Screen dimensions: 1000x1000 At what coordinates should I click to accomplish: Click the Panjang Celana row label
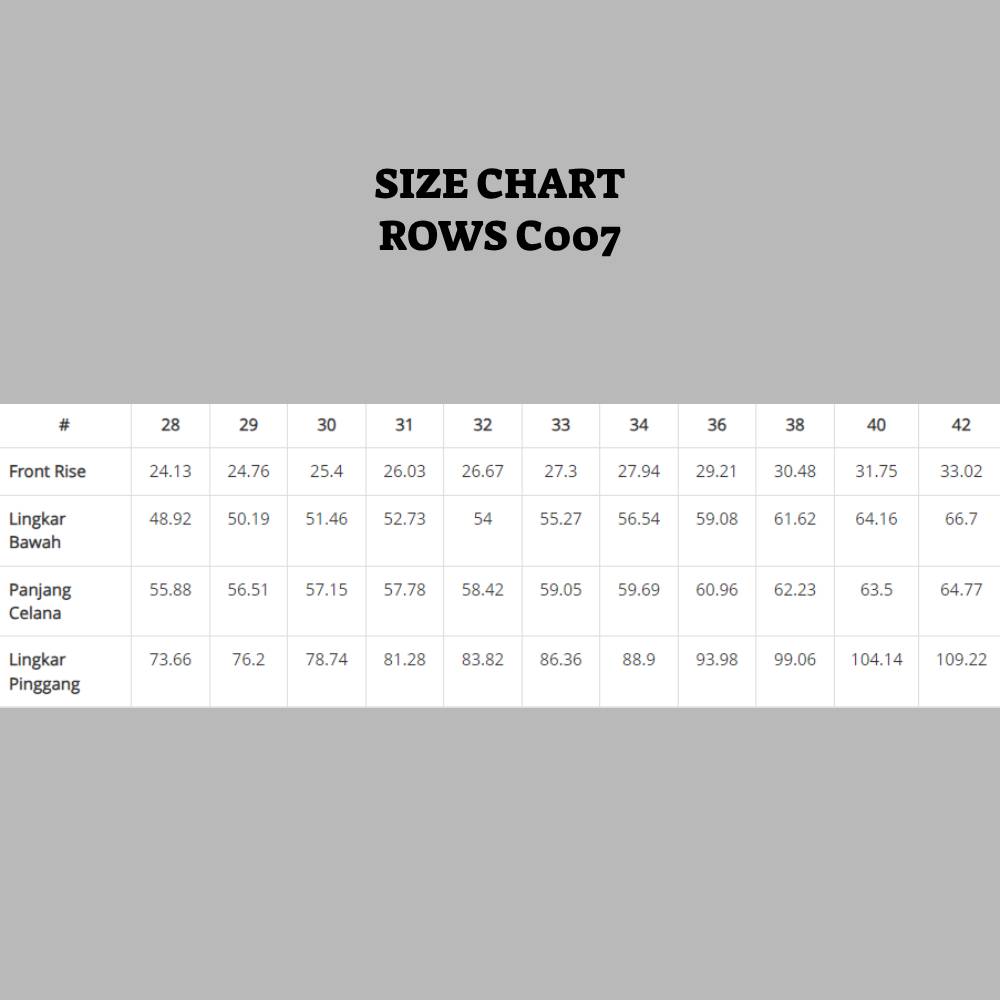[40, 601]
